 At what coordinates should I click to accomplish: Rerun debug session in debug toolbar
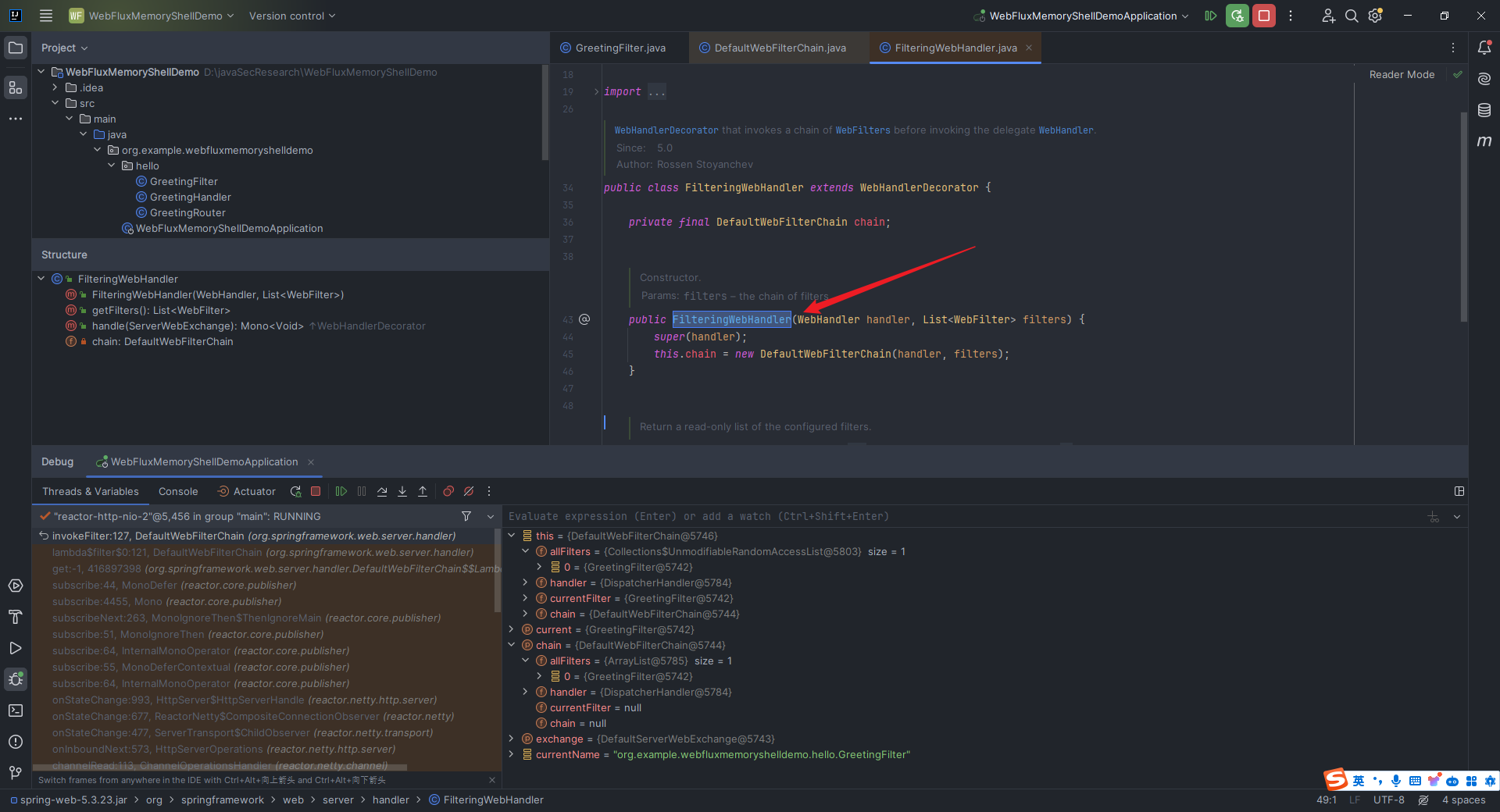[x=295, y=491]
